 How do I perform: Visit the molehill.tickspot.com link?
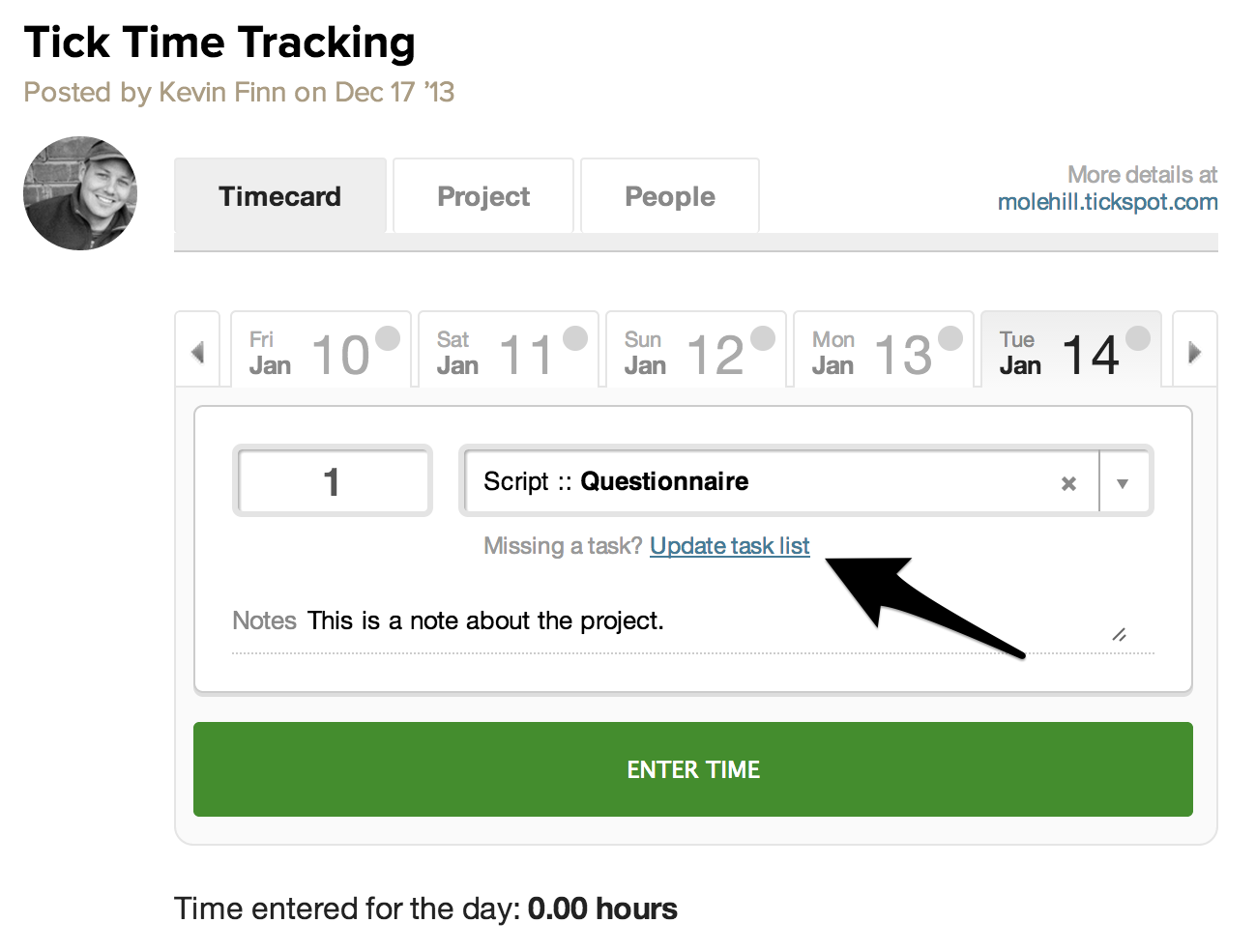1107,202
